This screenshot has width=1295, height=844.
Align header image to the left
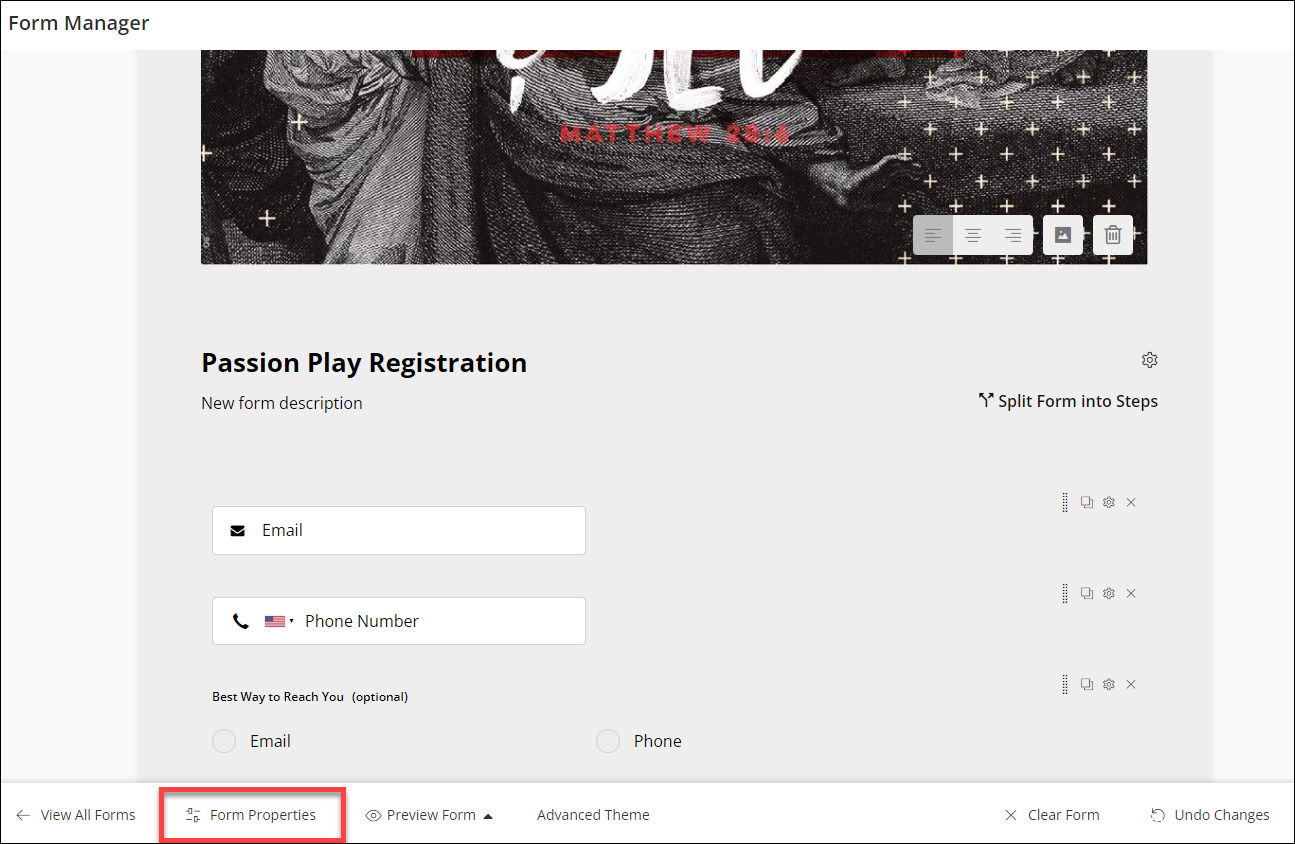point(933,236)
